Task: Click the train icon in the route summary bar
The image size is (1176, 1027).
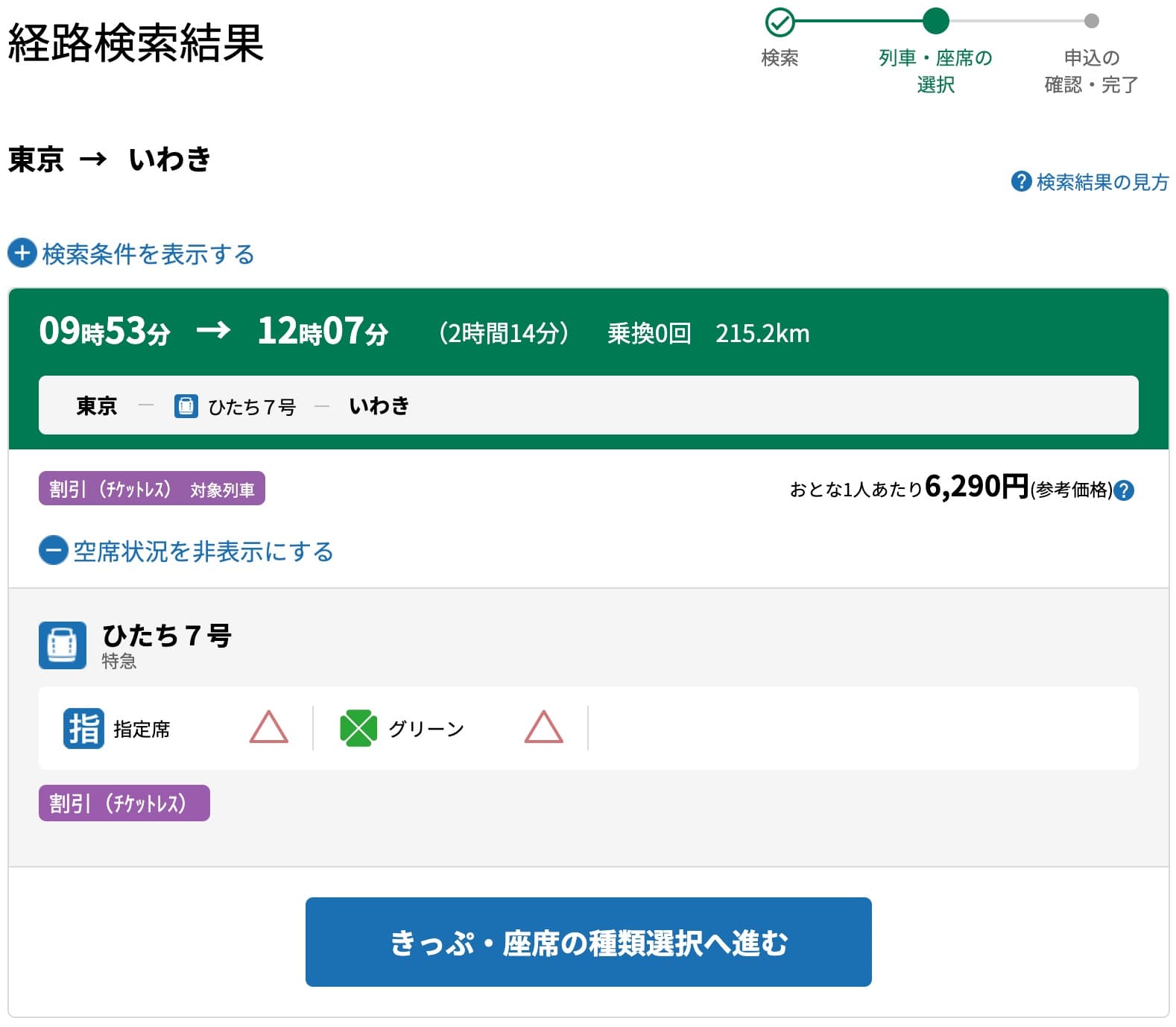Action: click(186, 406)
